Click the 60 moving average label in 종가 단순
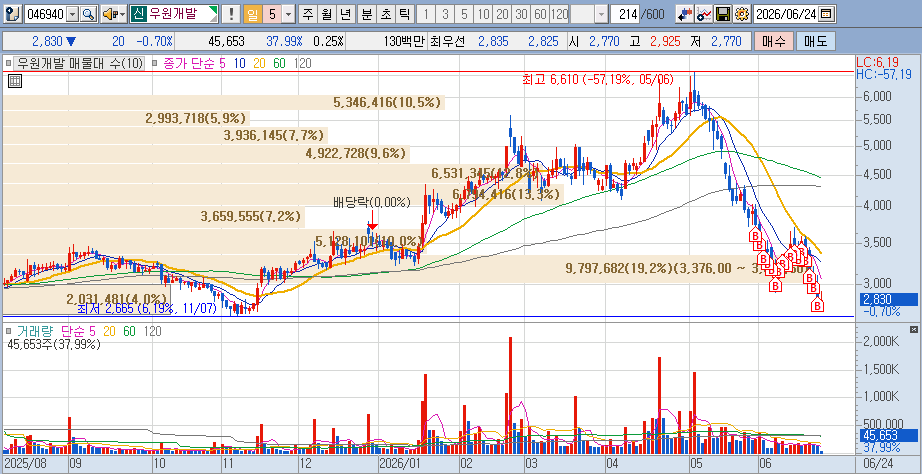 point(279,64)
